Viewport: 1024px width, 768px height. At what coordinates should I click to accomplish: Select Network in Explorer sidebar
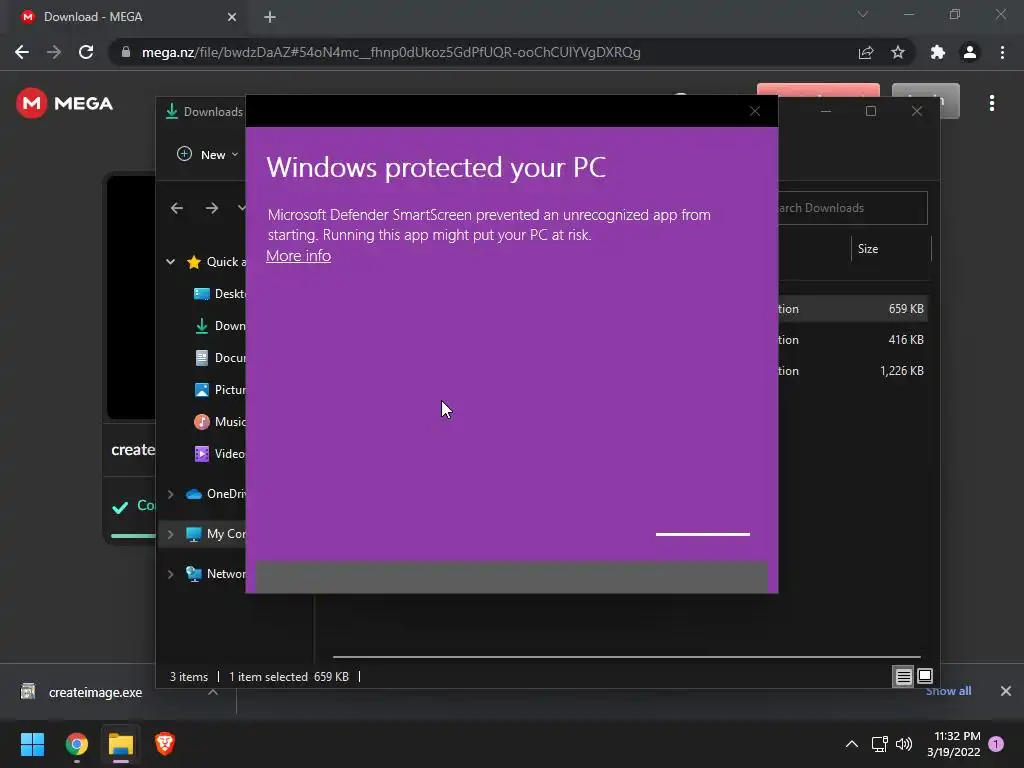pos(216,574)
